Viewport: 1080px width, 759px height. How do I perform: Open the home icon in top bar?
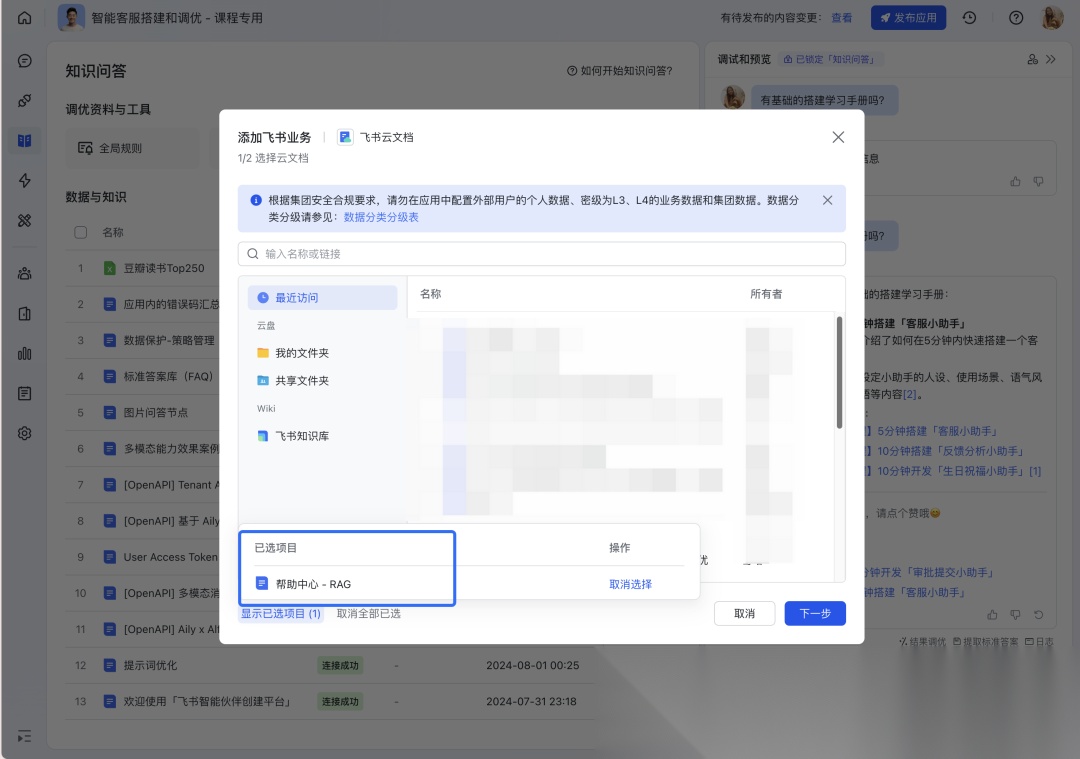[24, 18]
